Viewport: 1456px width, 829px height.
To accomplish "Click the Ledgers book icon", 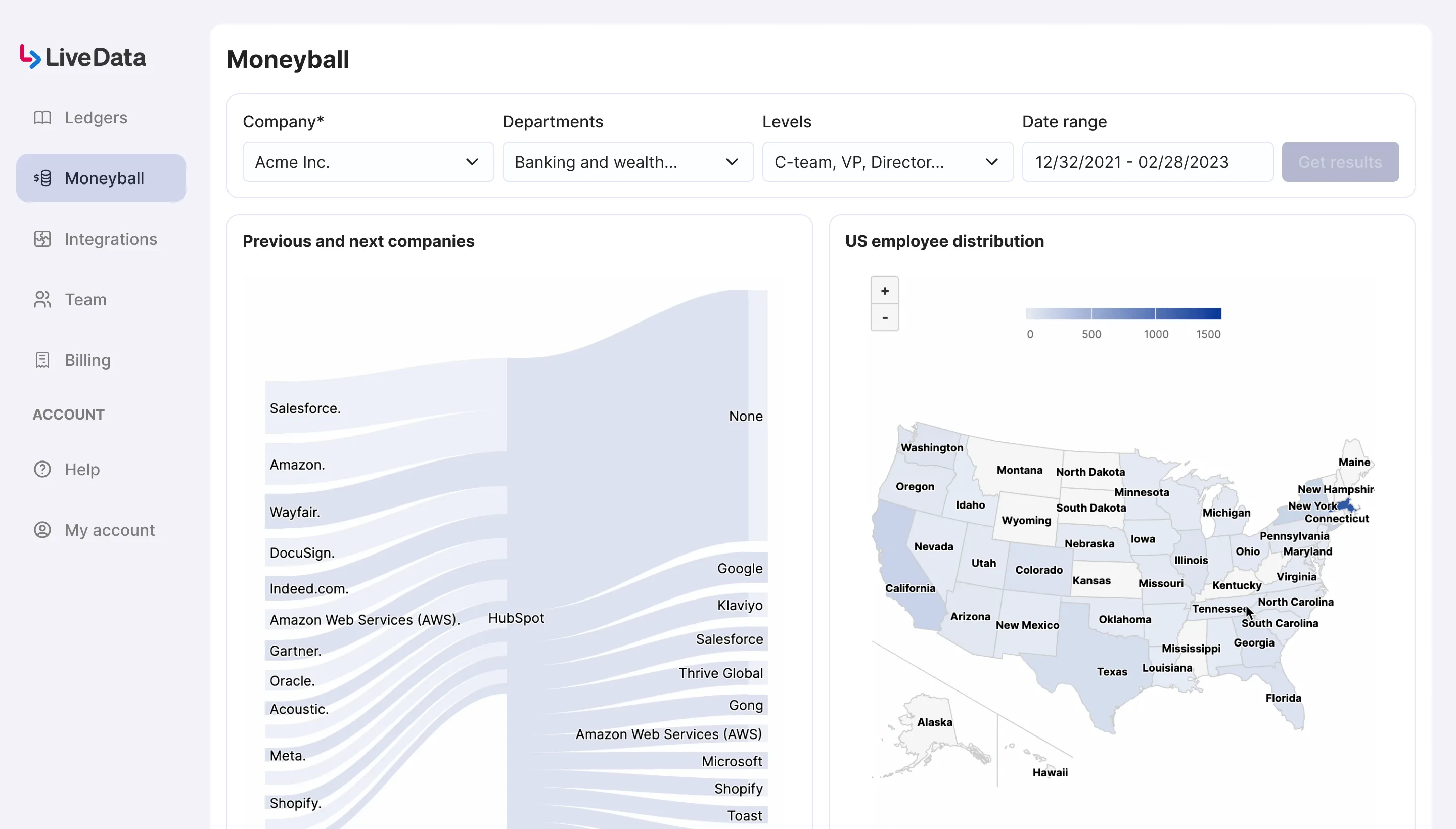I will click(x=42, y=118).
